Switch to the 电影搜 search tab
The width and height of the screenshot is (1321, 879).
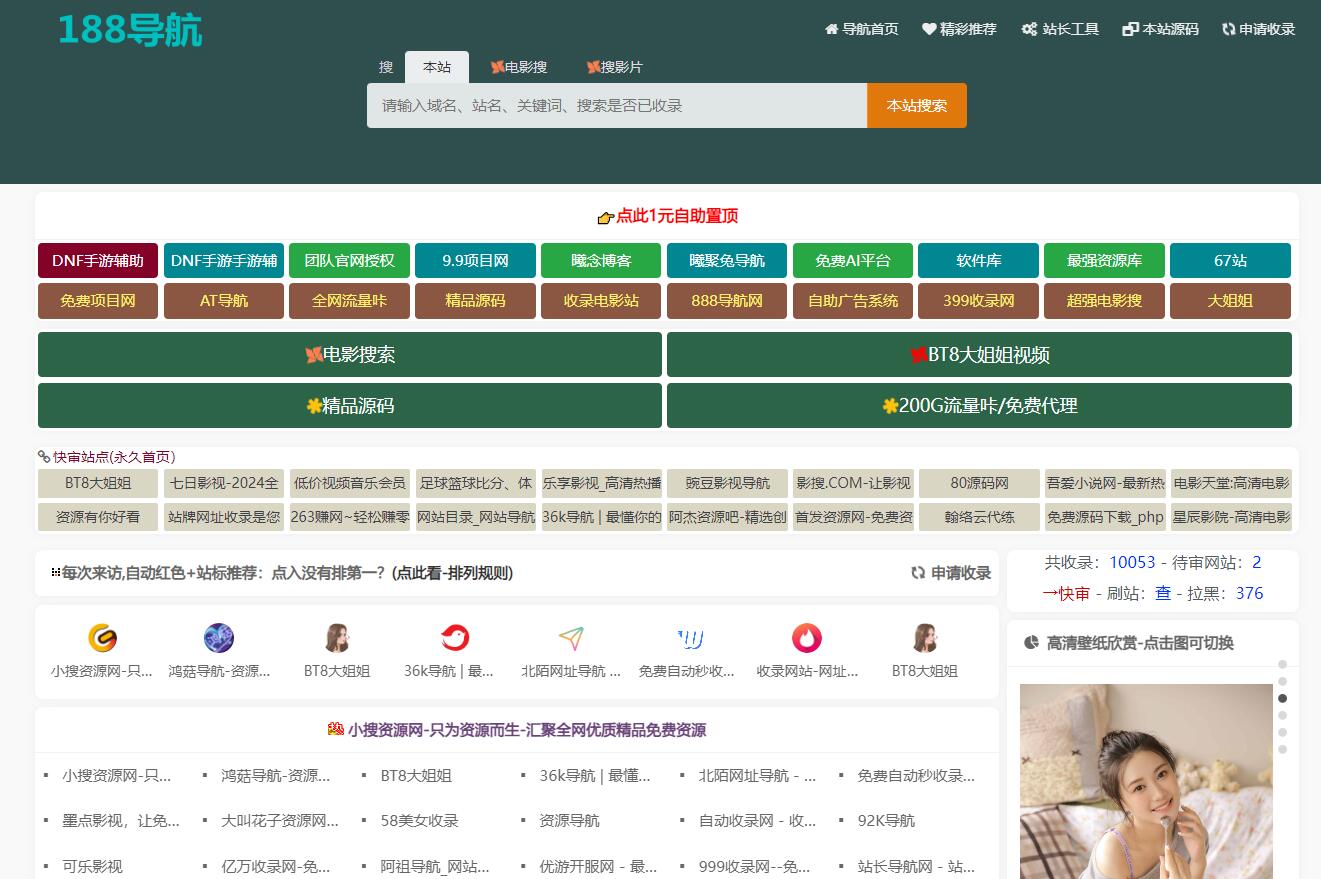pos(519,67)
